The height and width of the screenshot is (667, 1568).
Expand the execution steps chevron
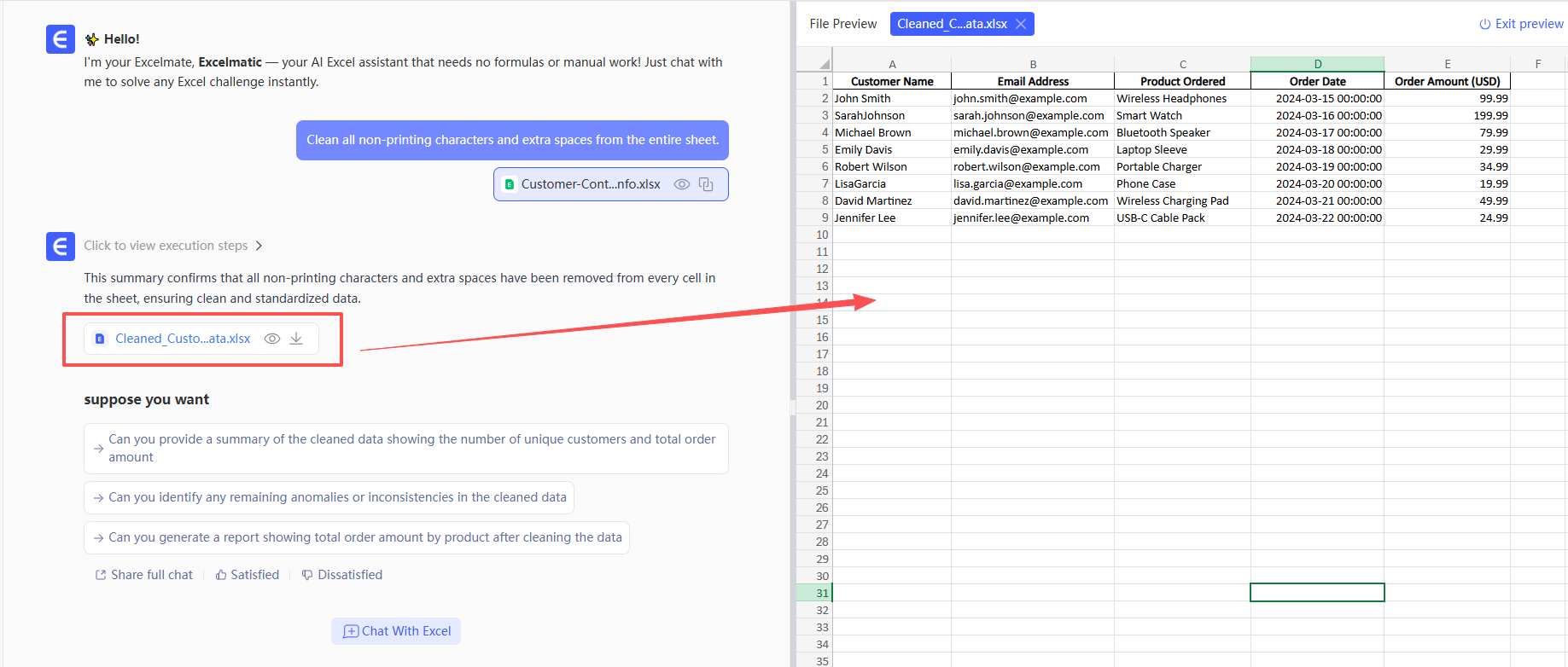click(259, 246)
